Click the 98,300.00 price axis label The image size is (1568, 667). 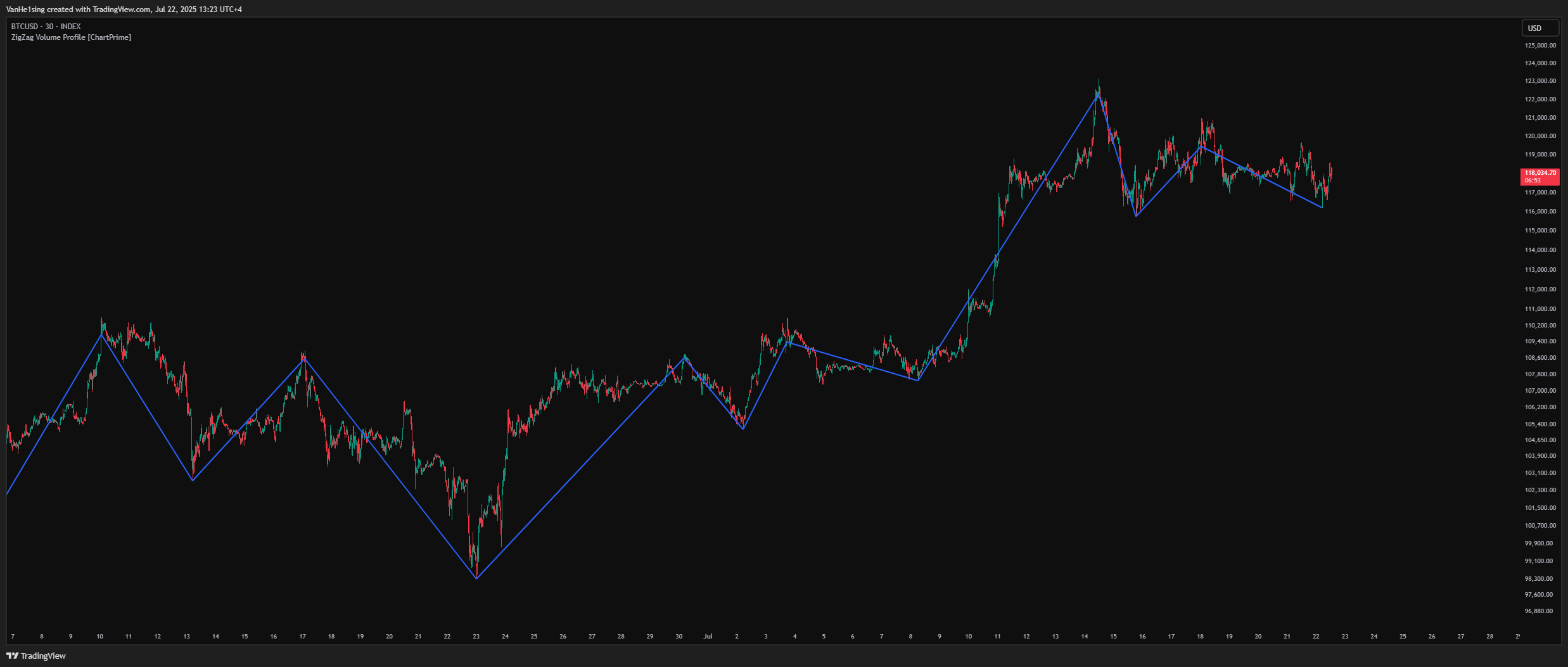coord(1539,579)
